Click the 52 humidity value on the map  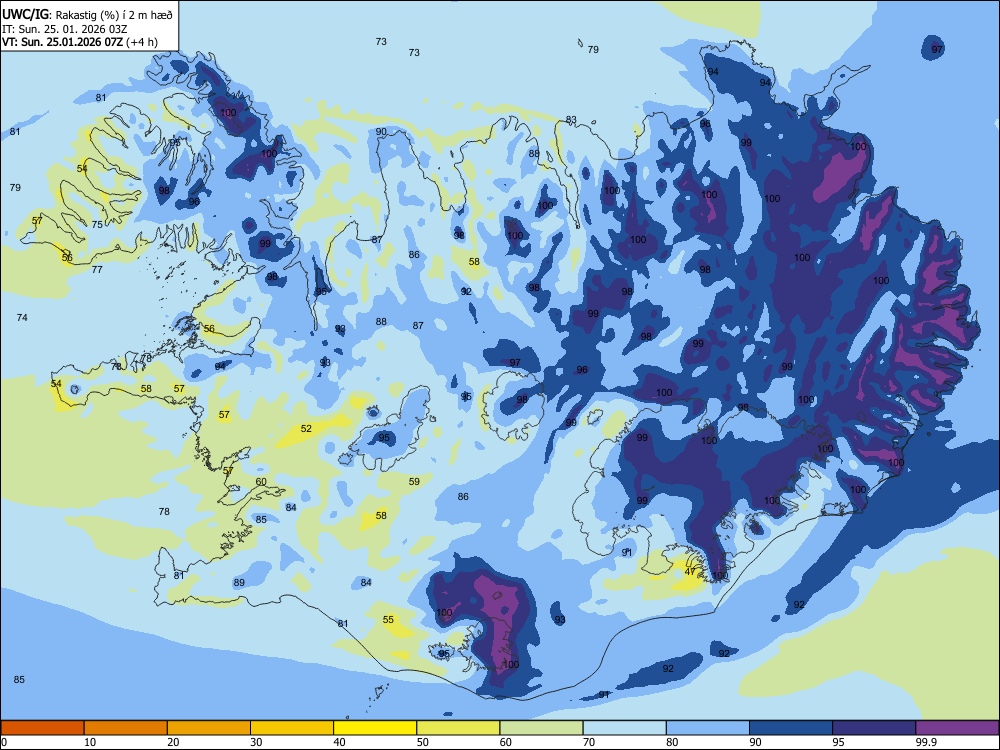click(306, 429)
